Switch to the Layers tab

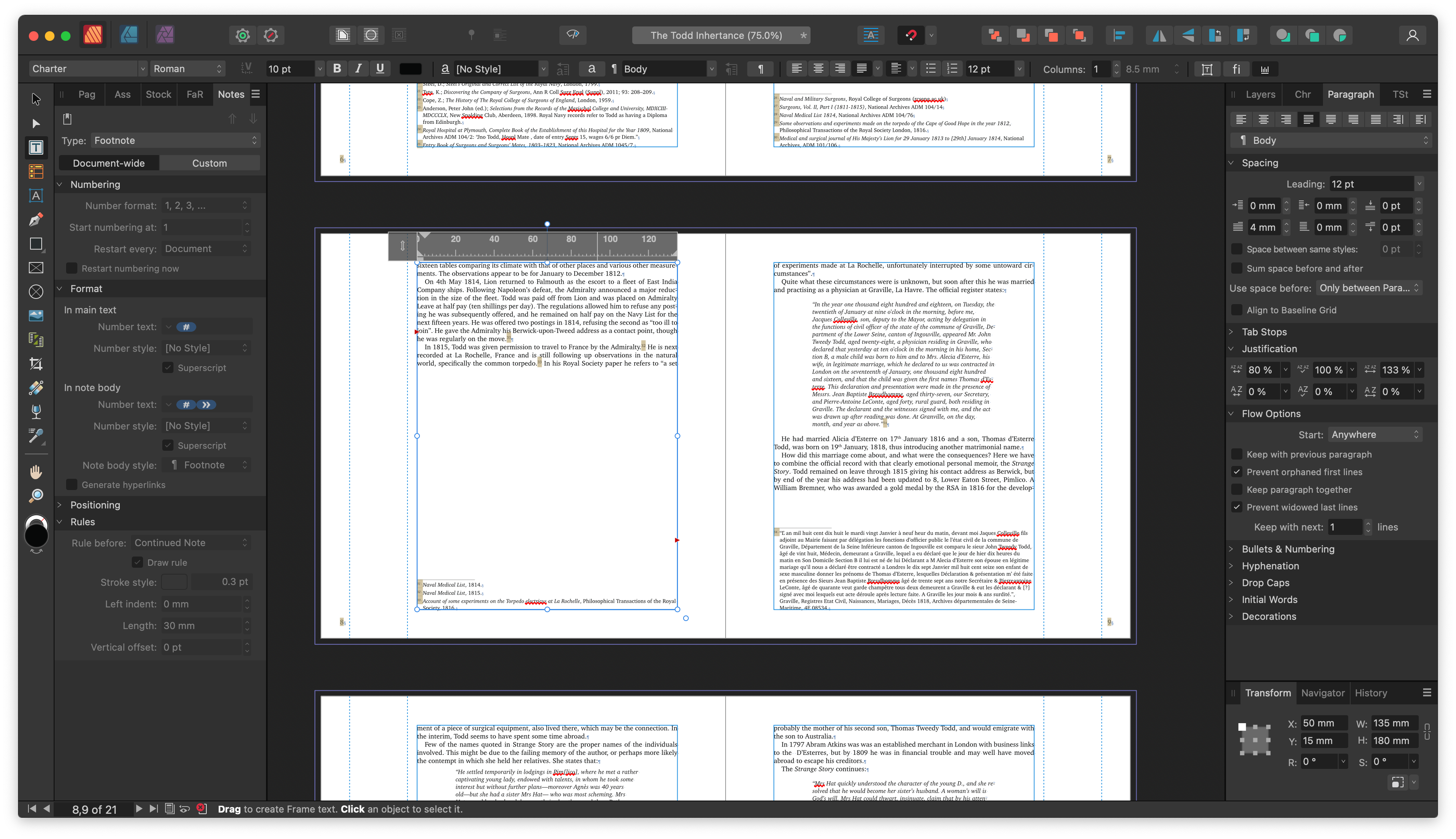click(1260, 95)
